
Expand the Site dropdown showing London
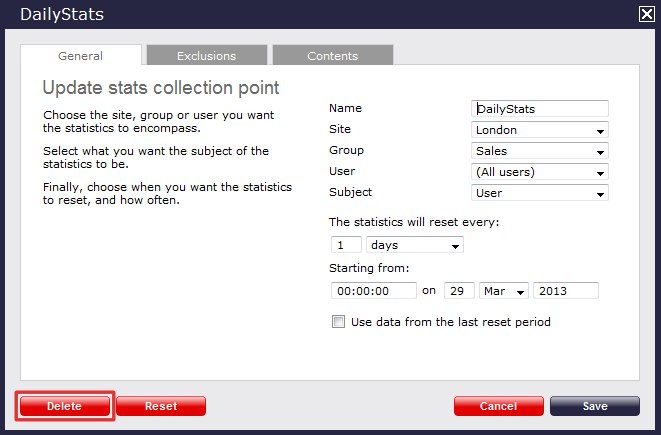pos(540,130)
